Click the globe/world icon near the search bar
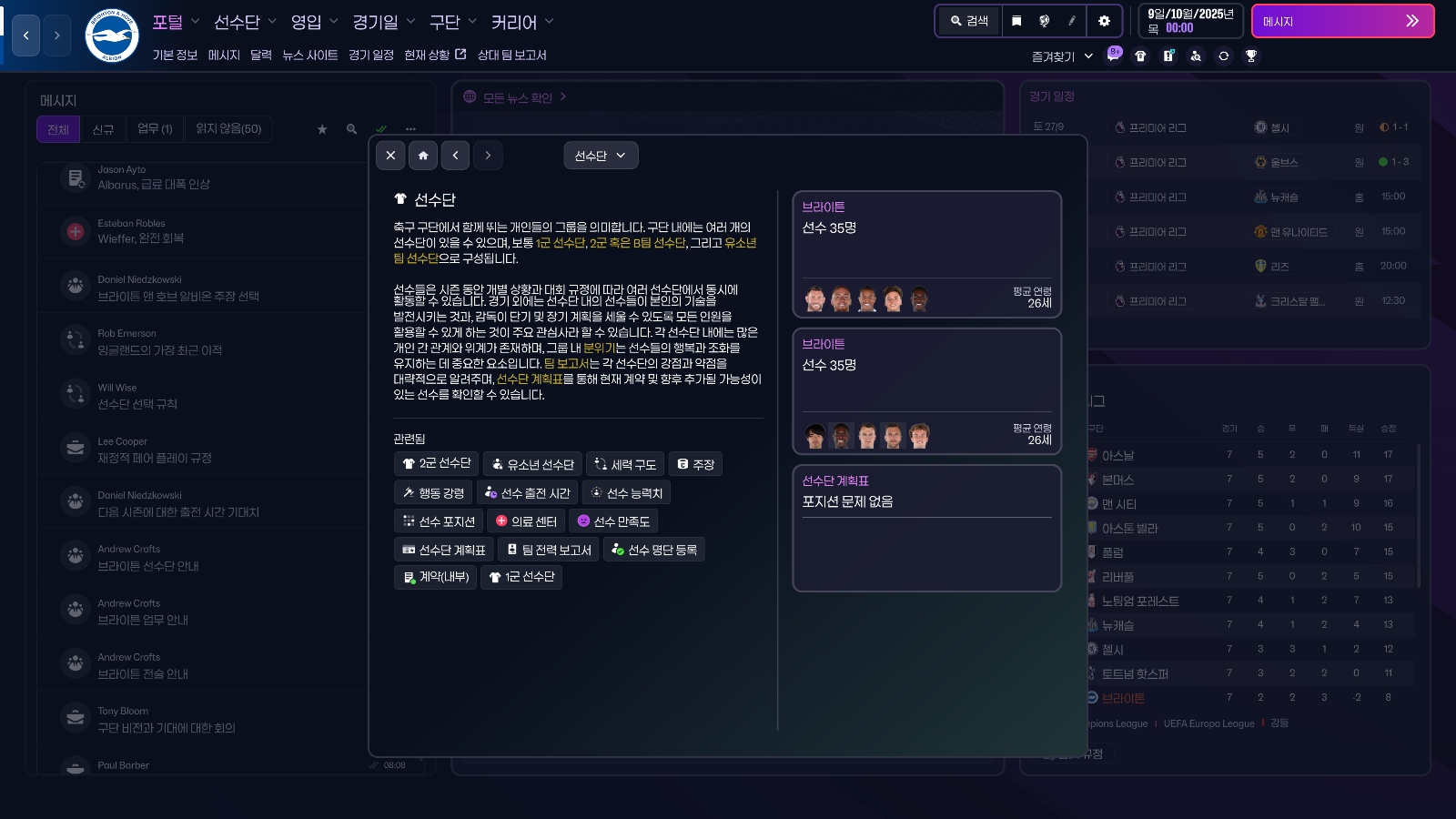1456x819 pixels. tap(1045, 21)
